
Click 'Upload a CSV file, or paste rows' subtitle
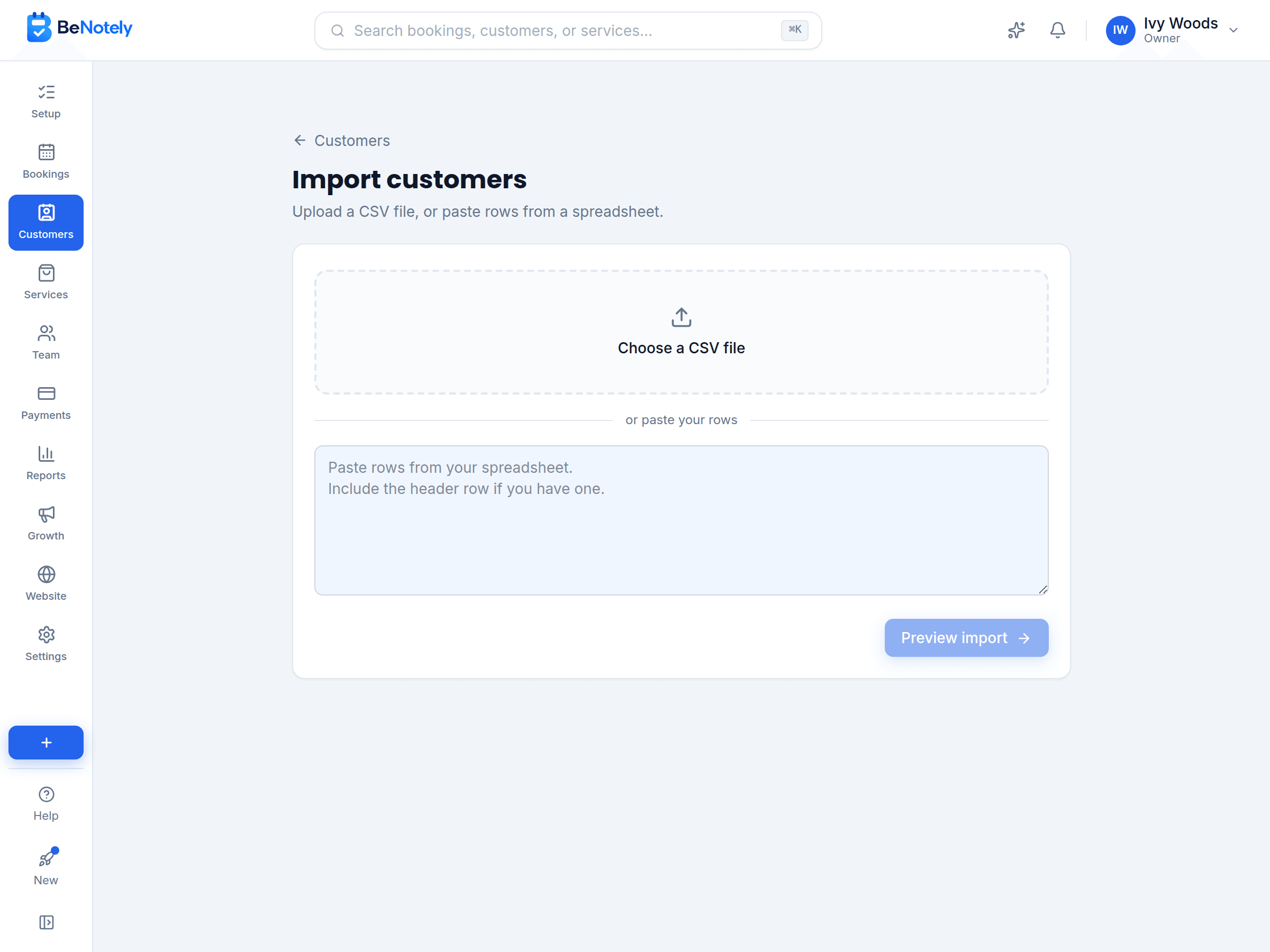(x=477, y=212)
